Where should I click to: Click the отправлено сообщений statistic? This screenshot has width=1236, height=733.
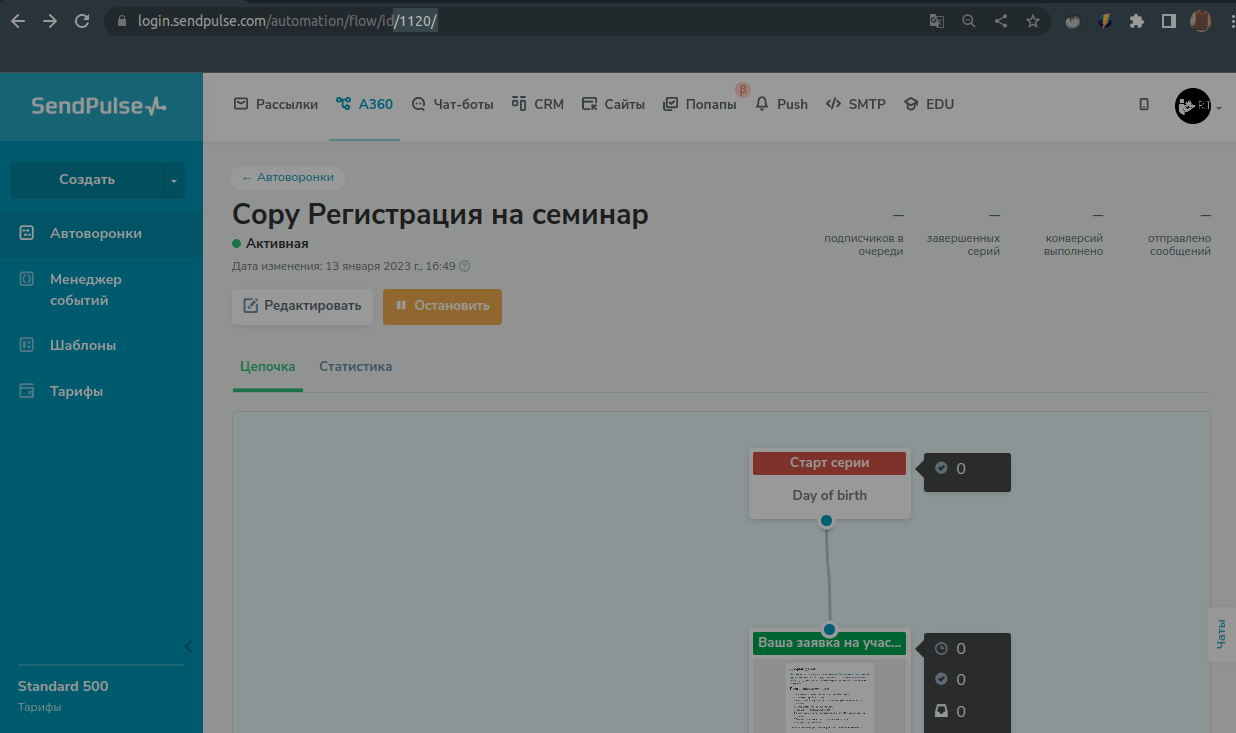click(1179, 234)
